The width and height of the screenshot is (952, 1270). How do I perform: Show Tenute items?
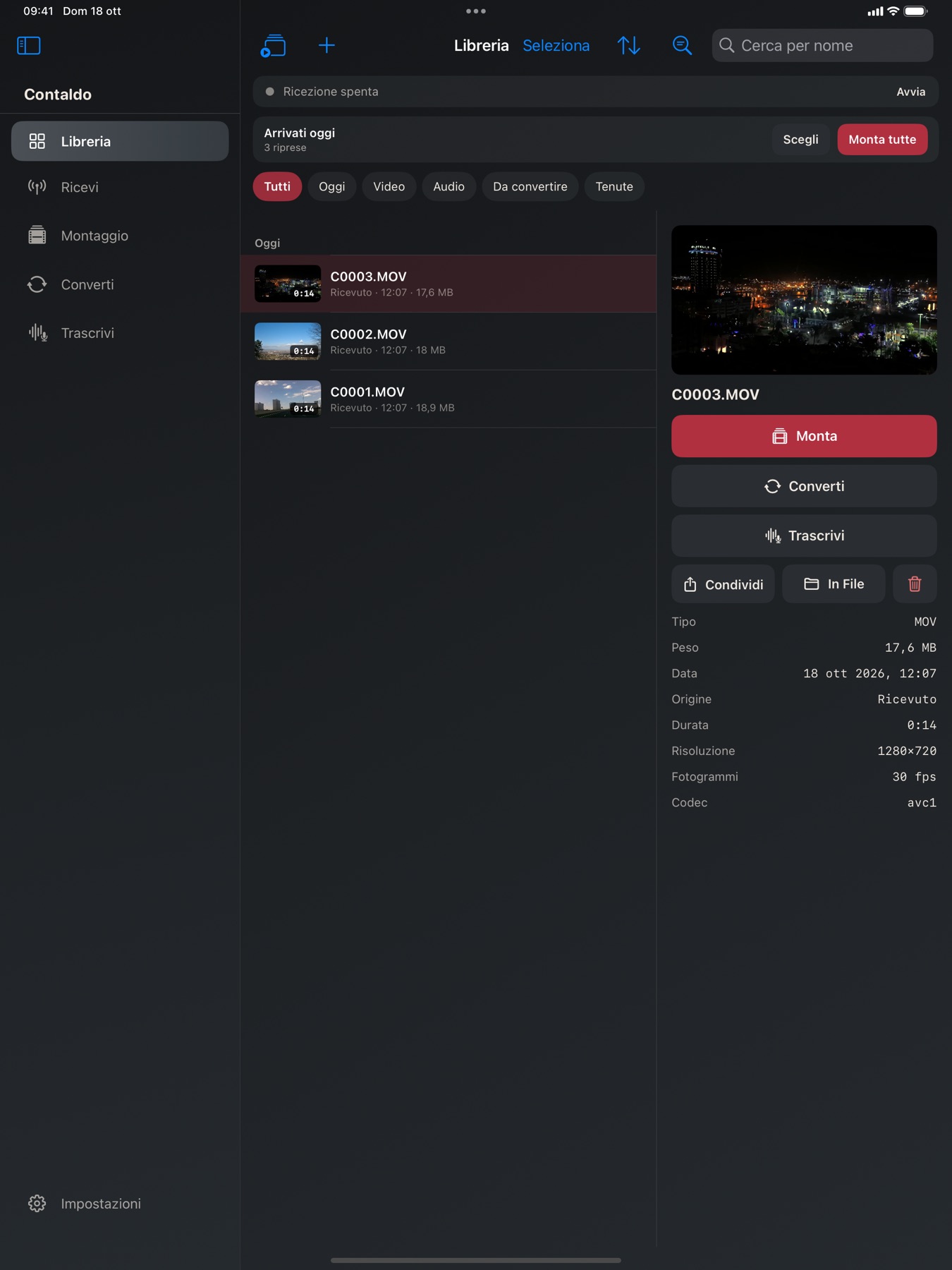(614, 186)
